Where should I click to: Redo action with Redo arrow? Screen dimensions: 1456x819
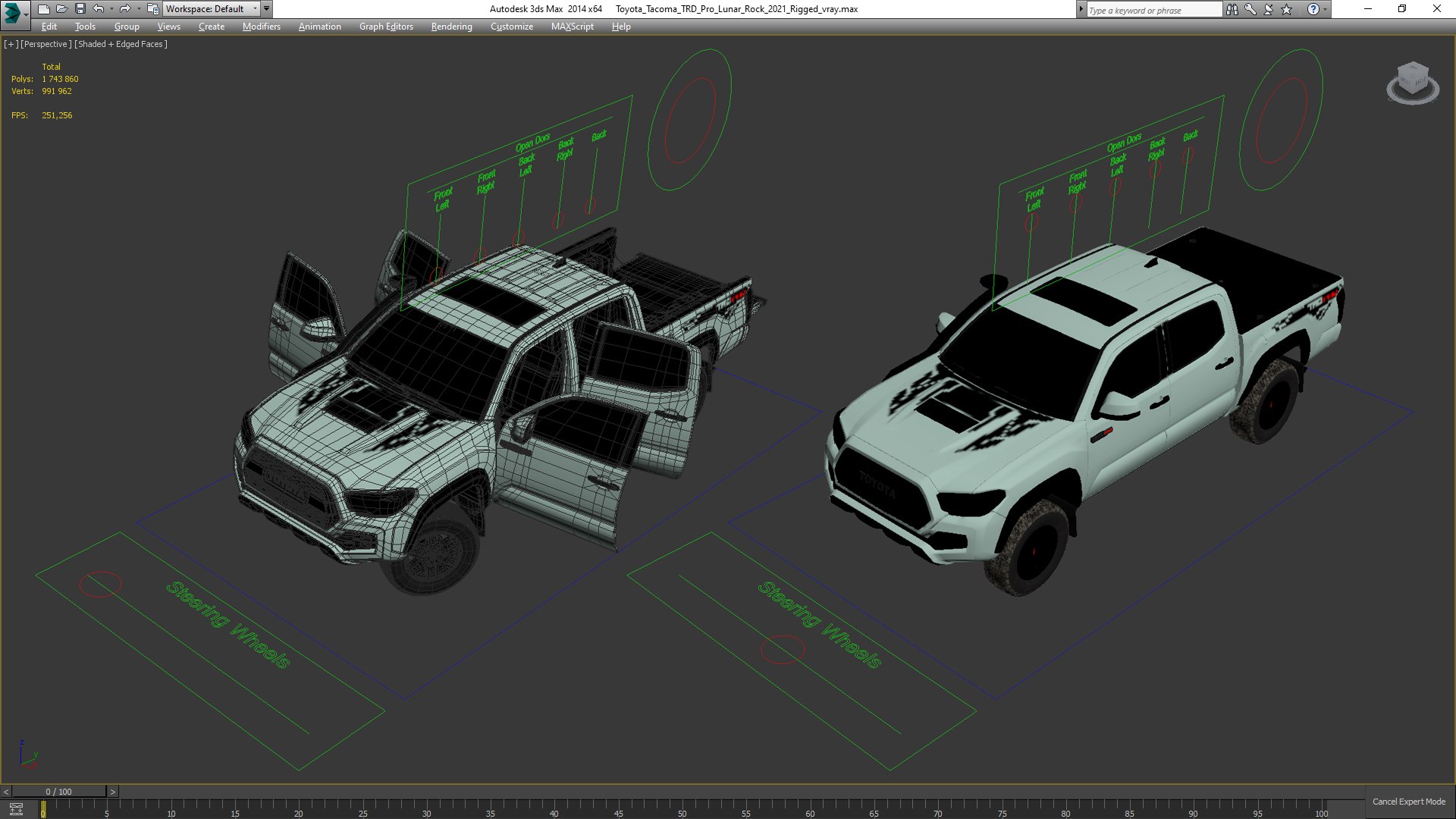[x=125, y=9]
